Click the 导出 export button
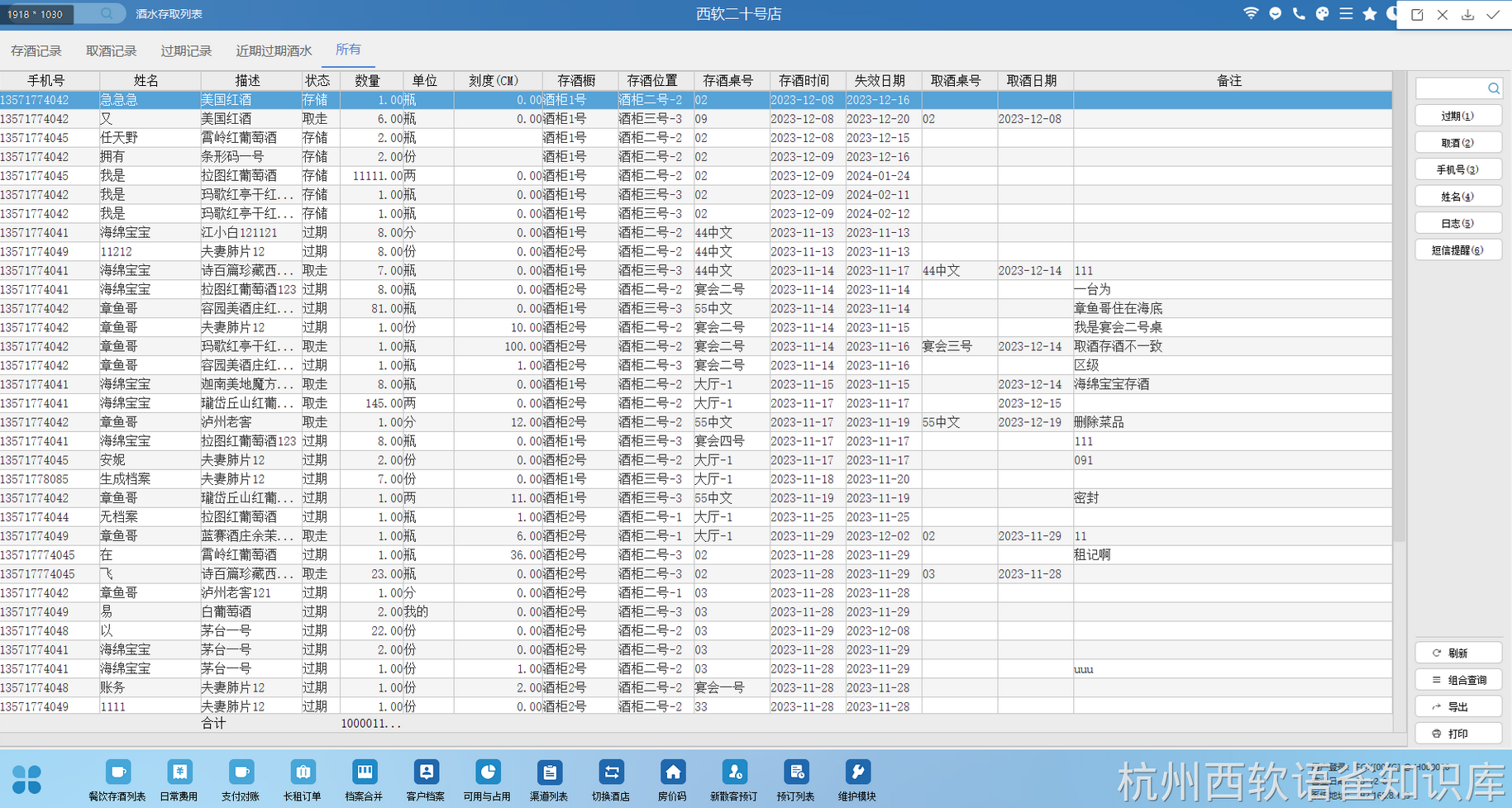 (x=1457, y=706)
